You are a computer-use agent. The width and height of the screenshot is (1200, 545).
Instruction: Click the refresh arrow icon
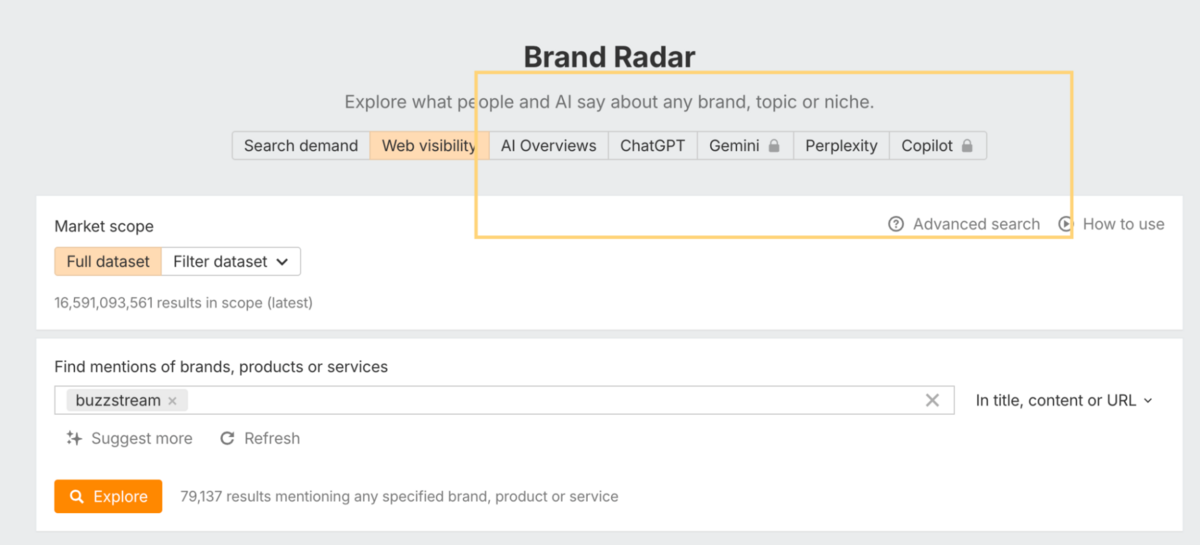point(227,438)
